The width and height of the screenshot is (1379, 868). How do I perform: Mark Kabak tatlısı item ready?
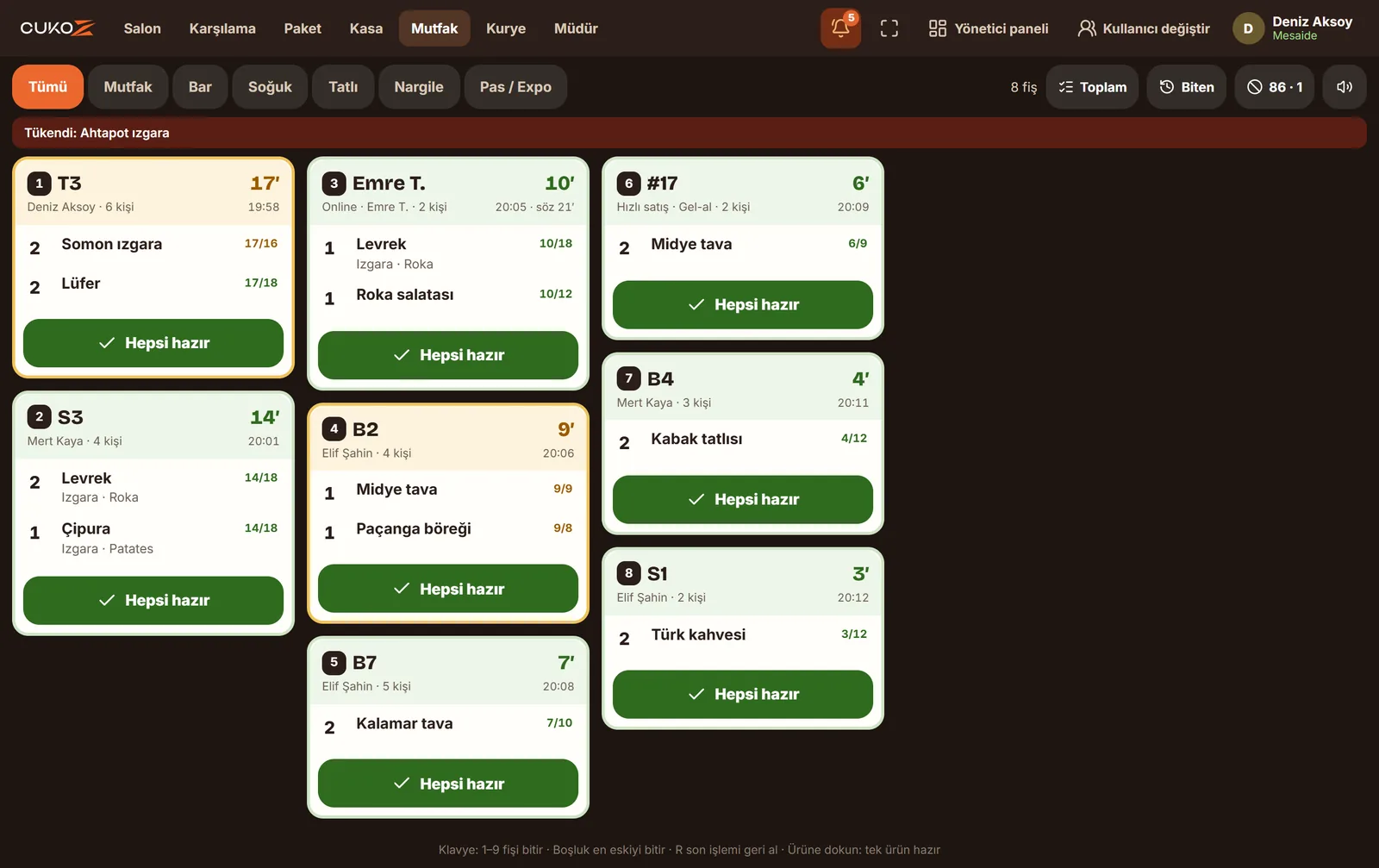tap(743, 441)
